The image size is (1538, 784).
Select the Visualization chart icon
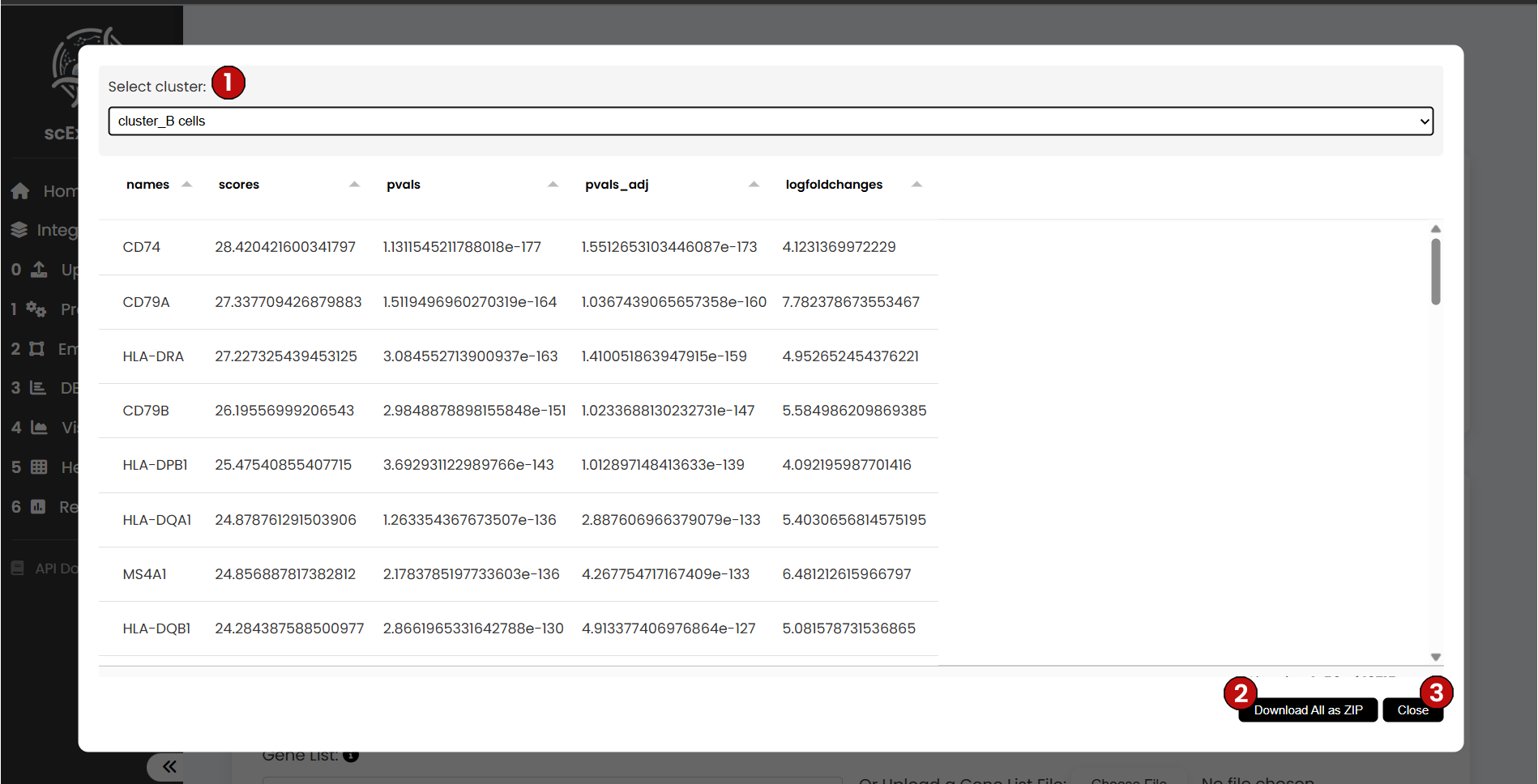tap(37, 428)
